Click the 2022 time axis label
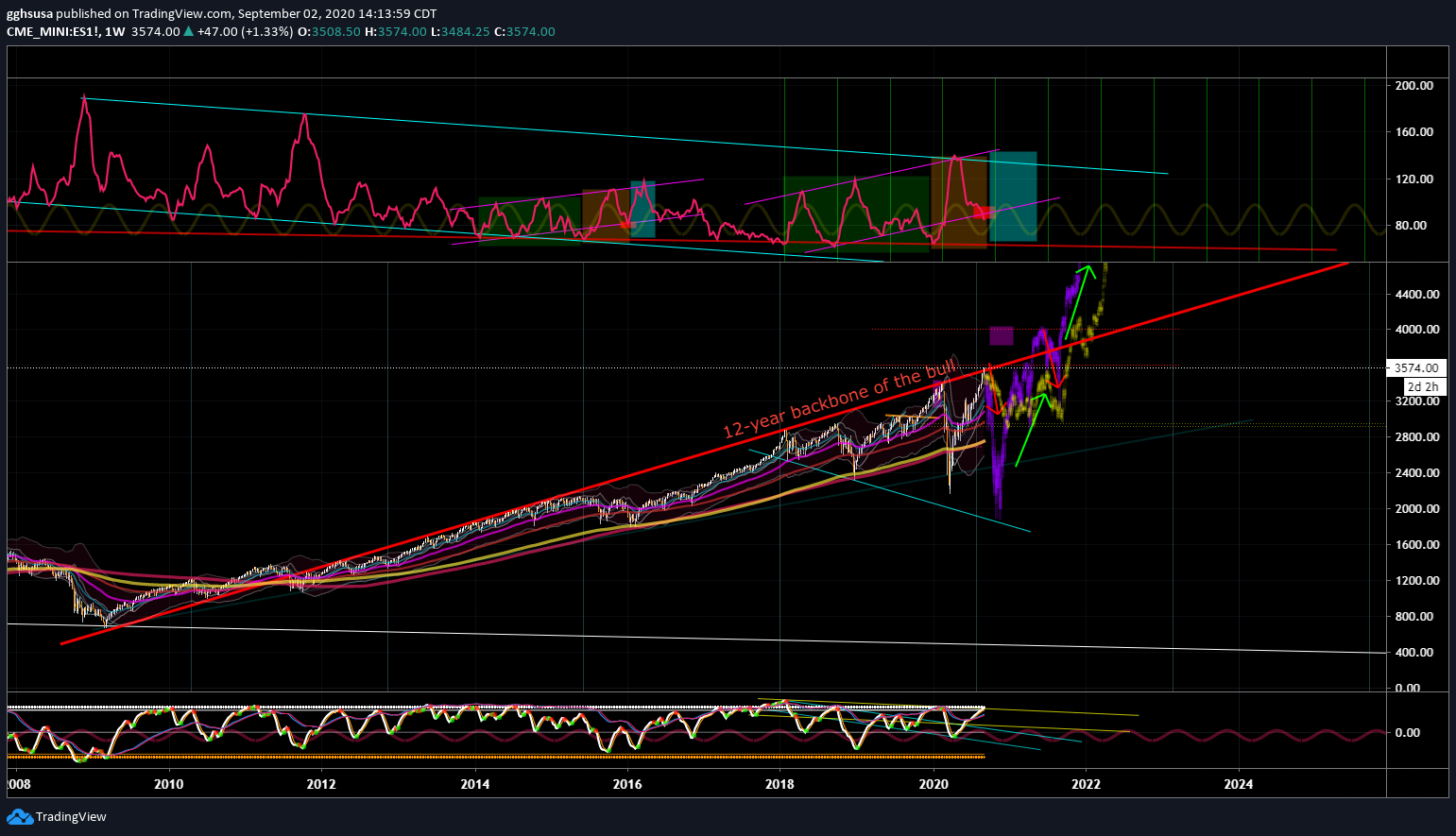Screen dimensions: 1456x836 pos(1086,784)
